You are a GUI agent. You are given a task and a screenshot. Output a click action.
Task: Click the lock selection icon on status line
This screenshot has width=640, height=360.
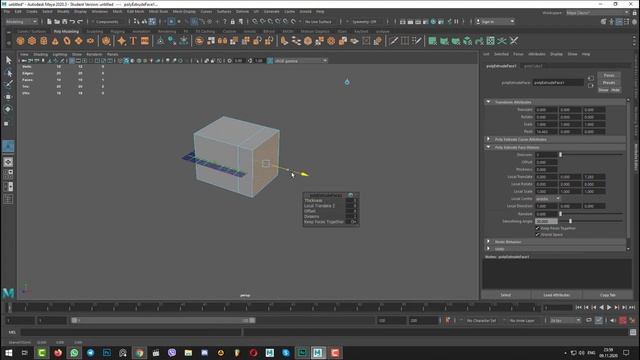click(233, 22)
